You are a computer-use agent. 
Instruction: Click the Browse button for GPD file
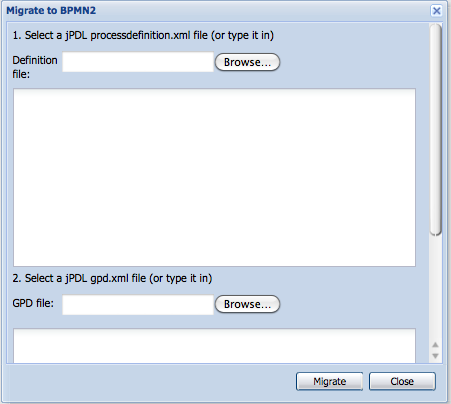[247, 304]
